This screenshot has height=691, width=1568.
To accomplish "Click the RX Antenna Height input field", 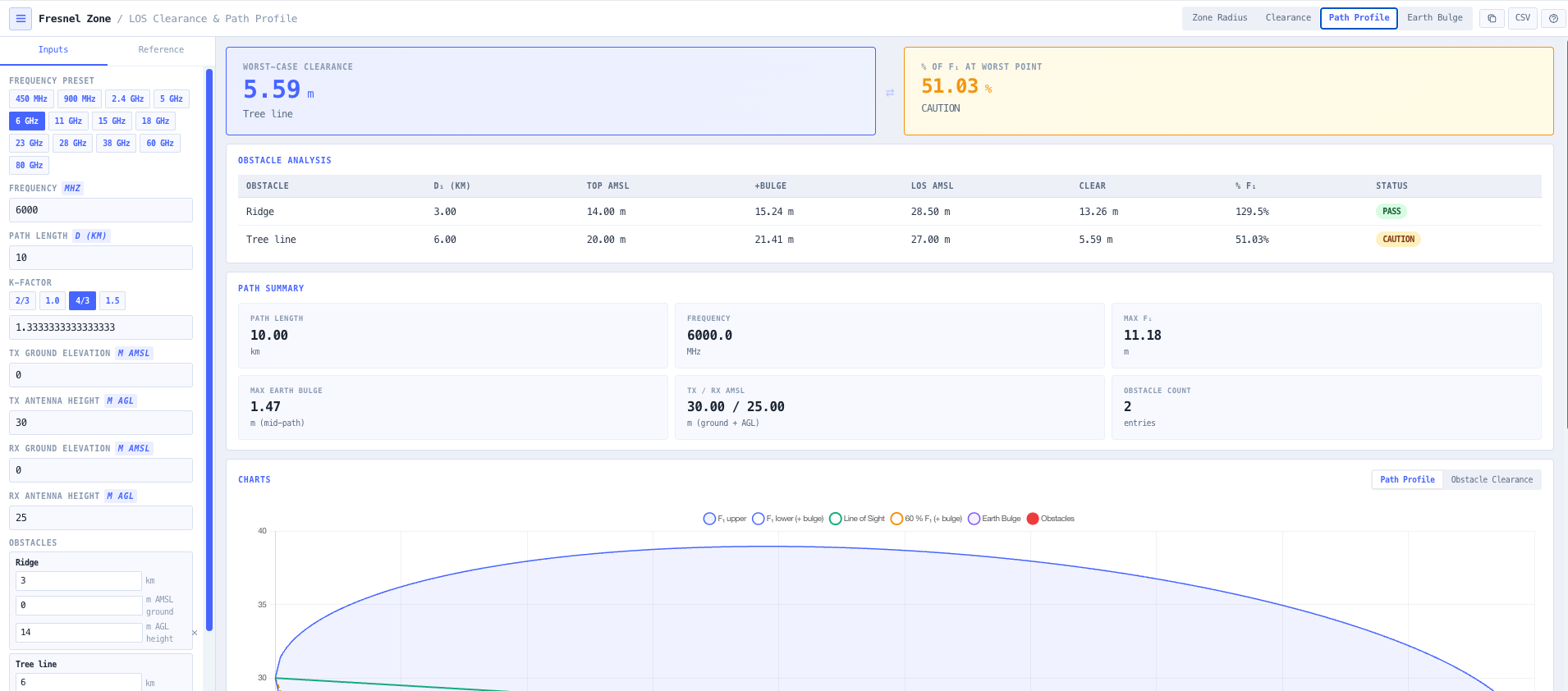I will pos(101,518).
